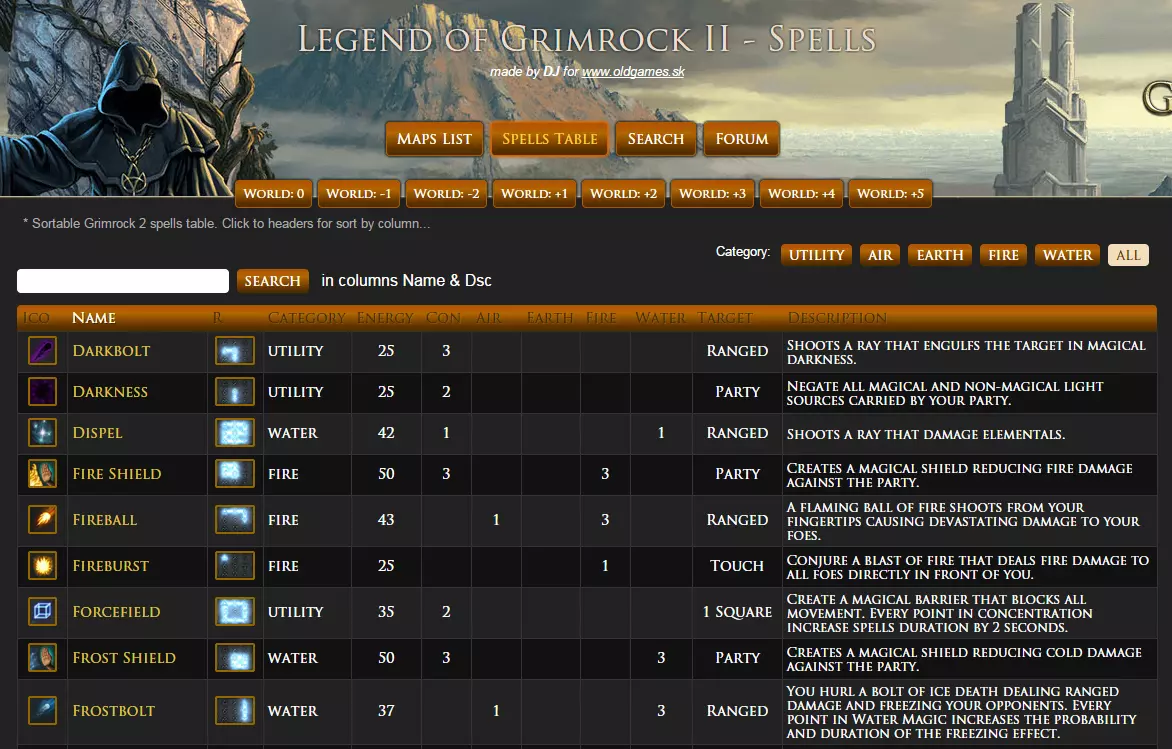Go to the Search page in the navigation
Image resolution: width=1172 pixels, height=749 pixels.
pos(656,139)
